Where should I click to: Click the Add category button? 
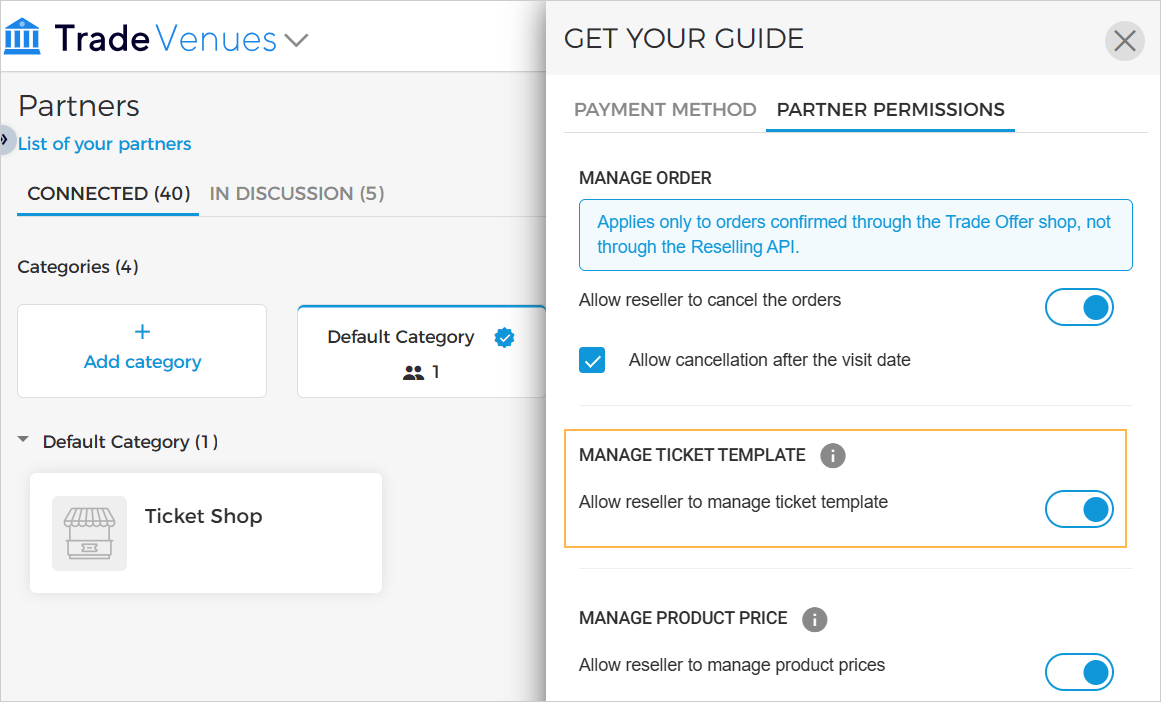(142, 351)
